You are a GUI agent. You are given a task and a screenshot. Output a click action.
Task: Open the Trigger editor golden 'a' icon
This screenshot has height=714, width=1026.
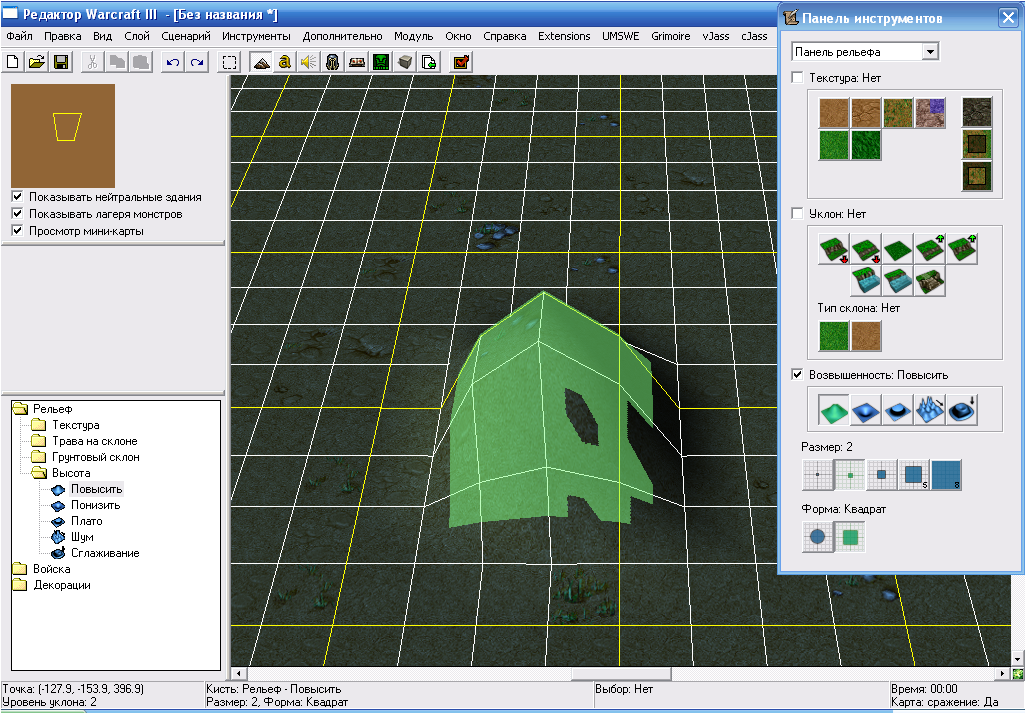(285, 62)
